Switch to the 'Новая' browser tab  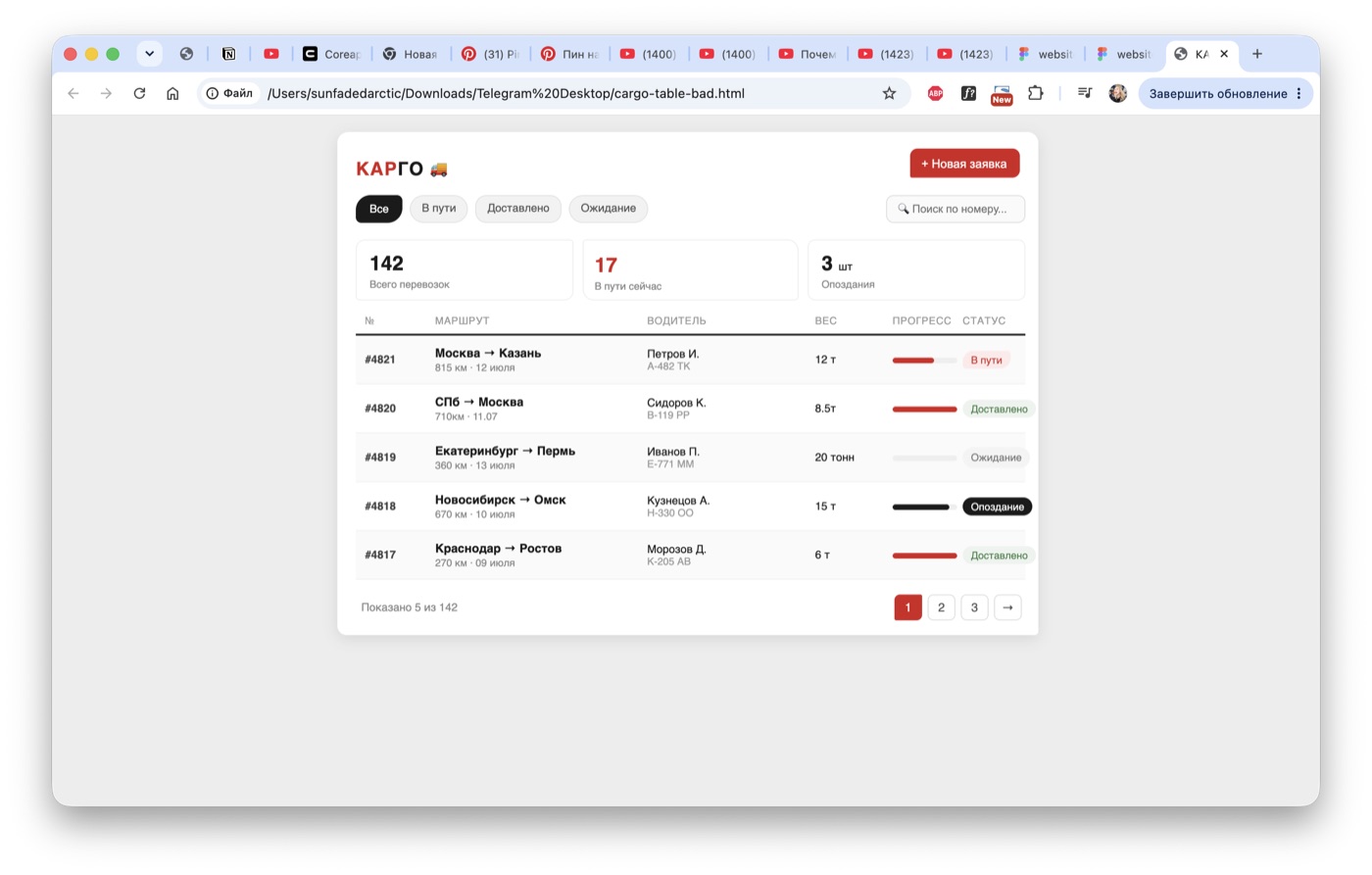pos(411,54)
